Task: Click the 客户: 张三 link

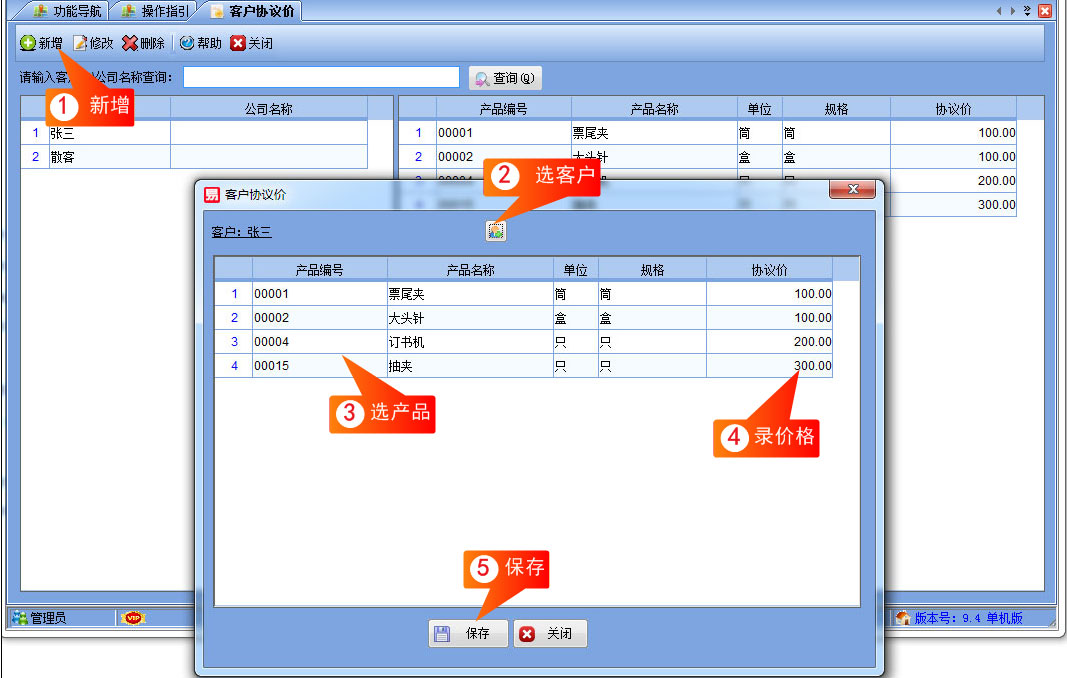Action: [x=241, y=232]
